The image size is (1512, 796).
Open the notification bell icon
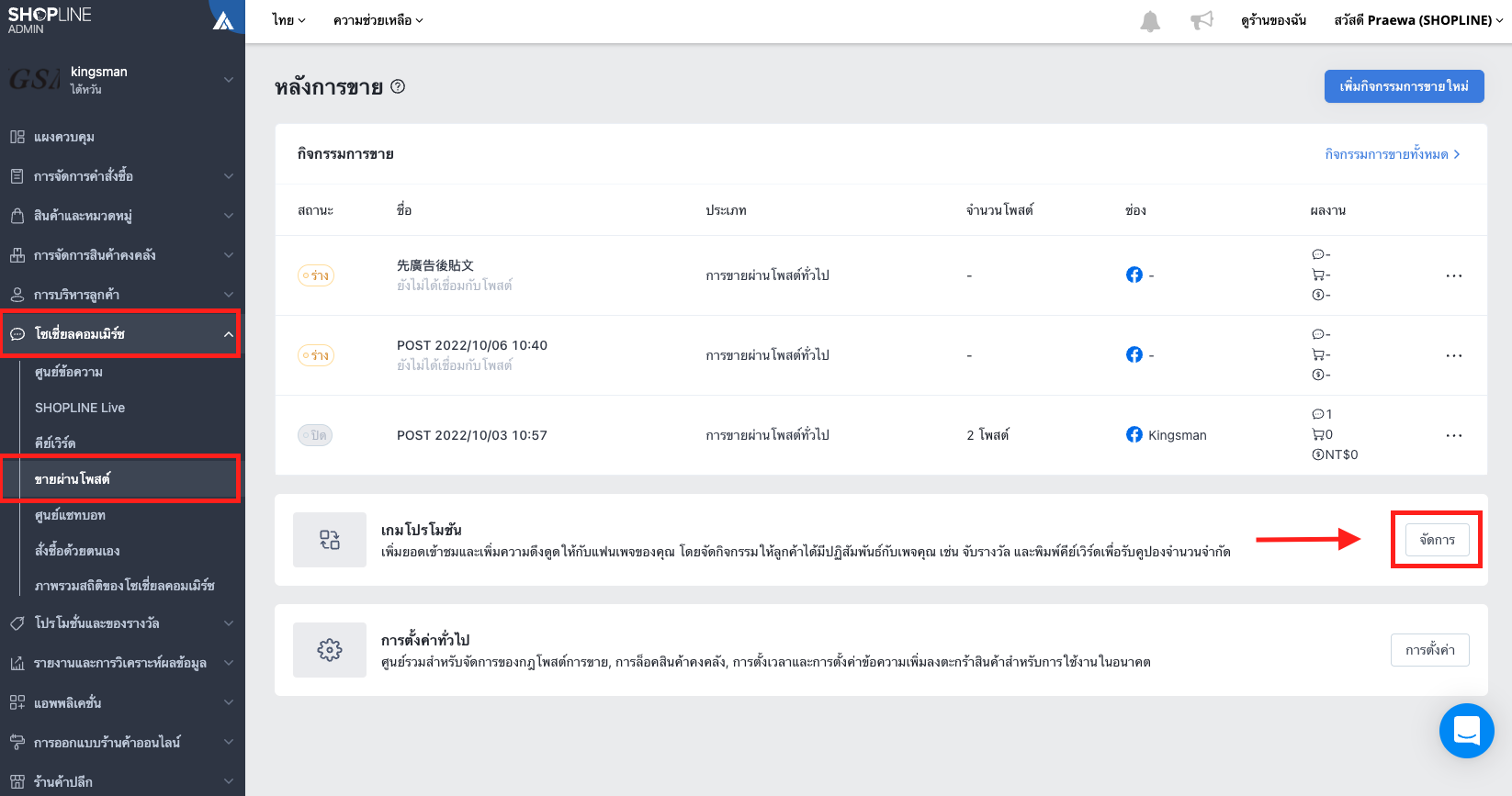[x=1150, y=20]
